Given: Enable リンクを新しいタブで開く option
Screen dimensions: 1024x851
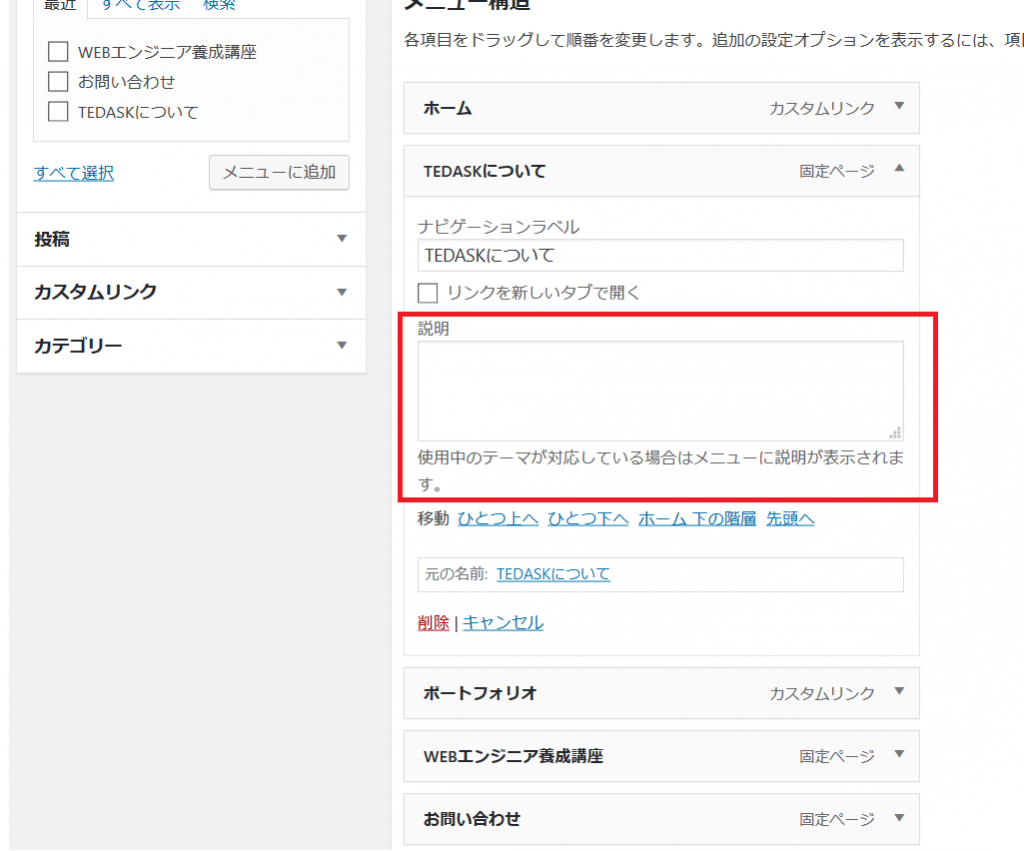Looking at the screenshot, I should pos(428,293).
